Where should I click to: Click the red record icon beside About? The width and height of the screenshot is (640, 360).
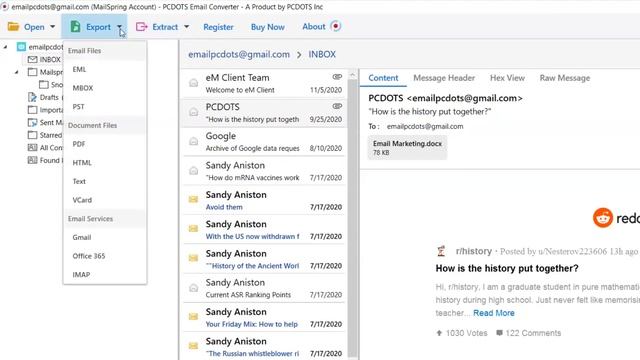click(x=336, y=26)
